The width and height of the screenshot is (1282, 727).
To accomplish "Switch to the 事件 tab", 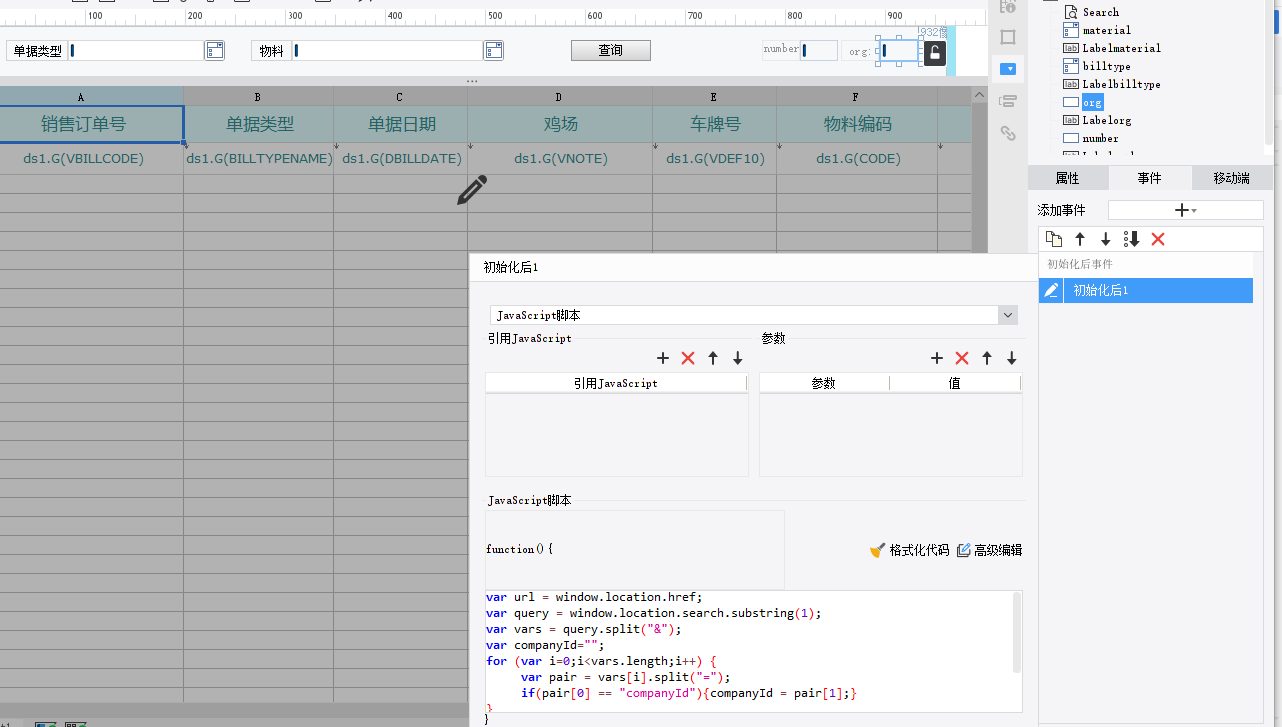I will [1150, 178].
